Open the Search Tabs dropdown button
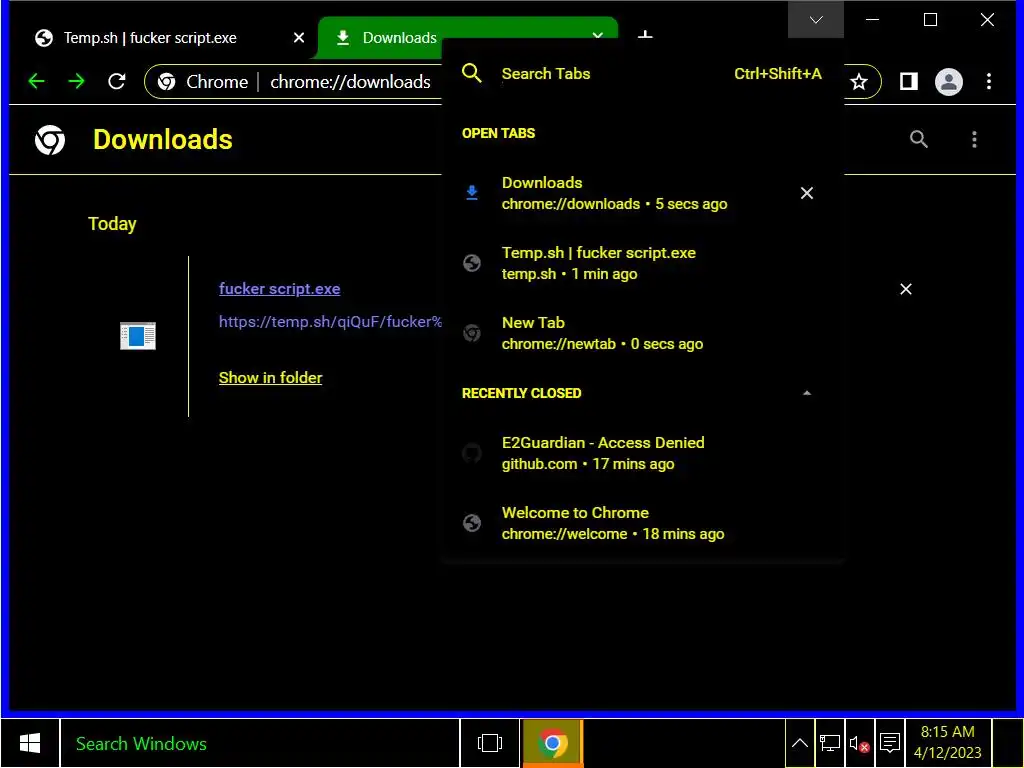This screenshot has height=768, width=1024. 816,20
